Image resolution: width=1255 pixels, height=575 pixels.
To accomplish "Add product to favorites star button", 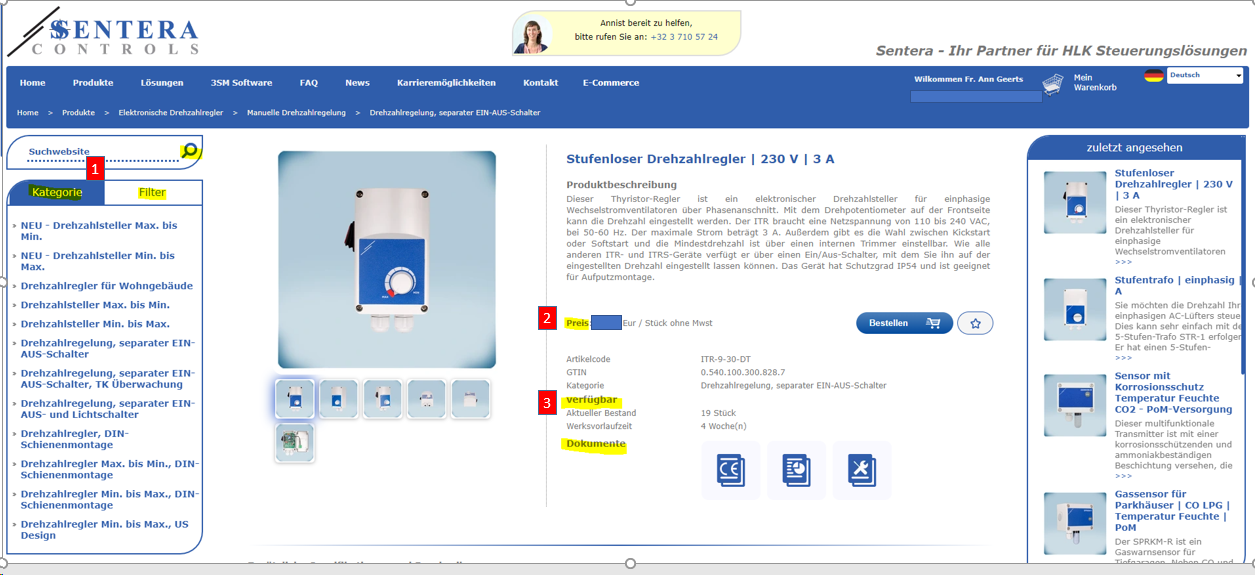I will [975, 323].
